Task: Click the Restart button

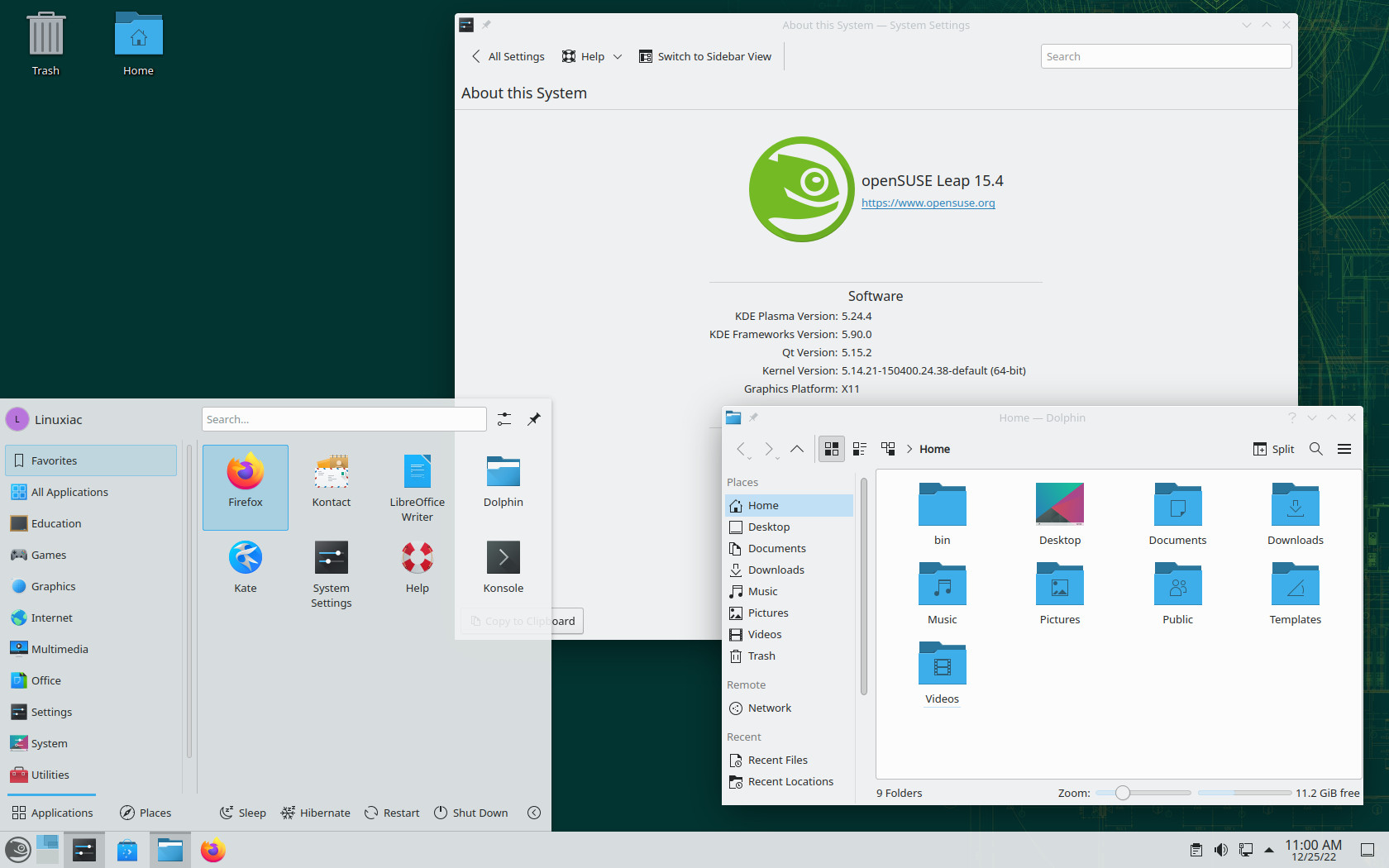Action: (x=392, y=813)
